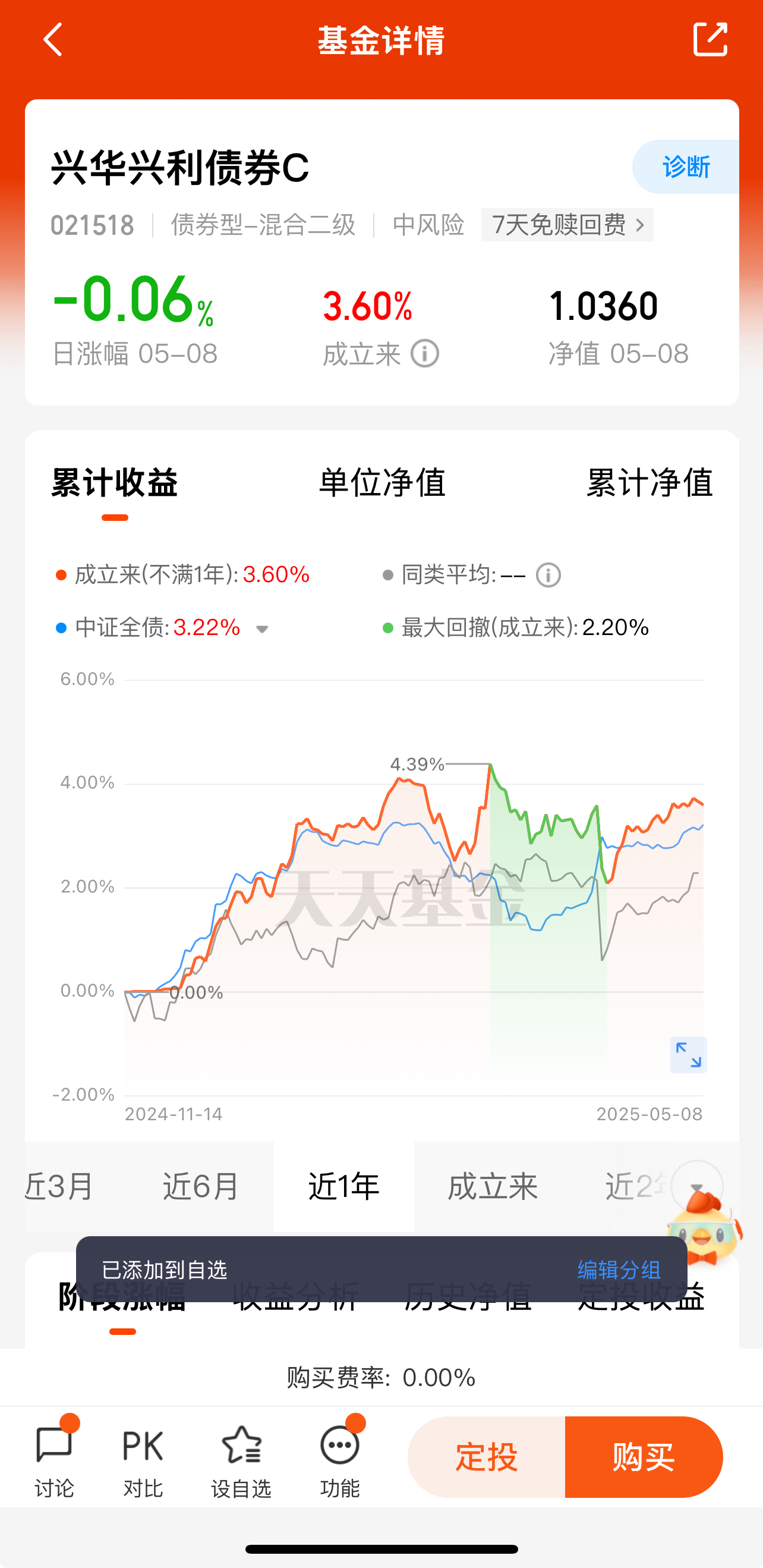Select the 近6月 time range
This screenshot has height=1568, width=763.
coord(201,1186)
